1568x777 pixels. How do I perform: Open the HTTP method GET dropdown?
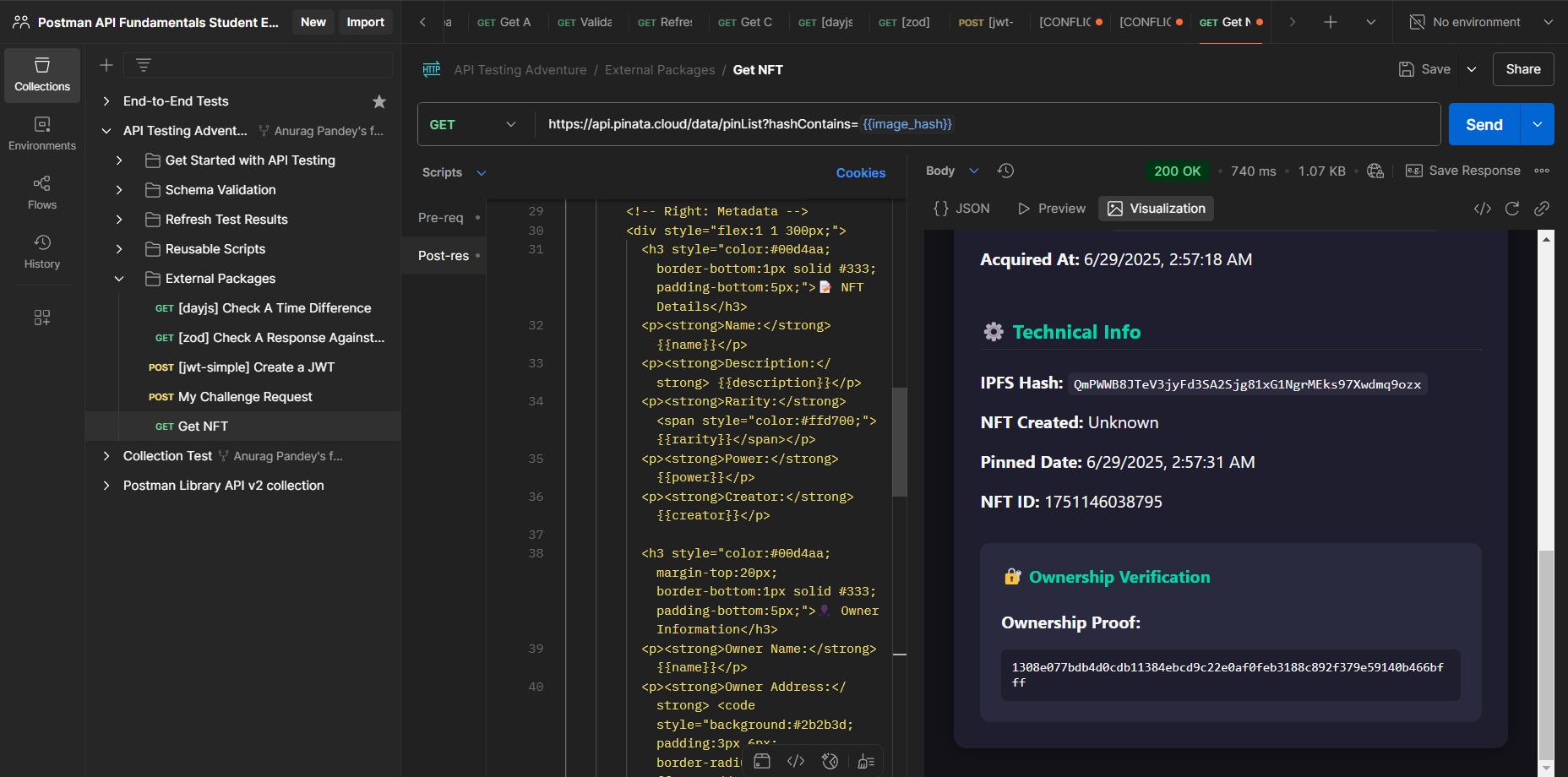pyautogui.click(x=473, y=124)
